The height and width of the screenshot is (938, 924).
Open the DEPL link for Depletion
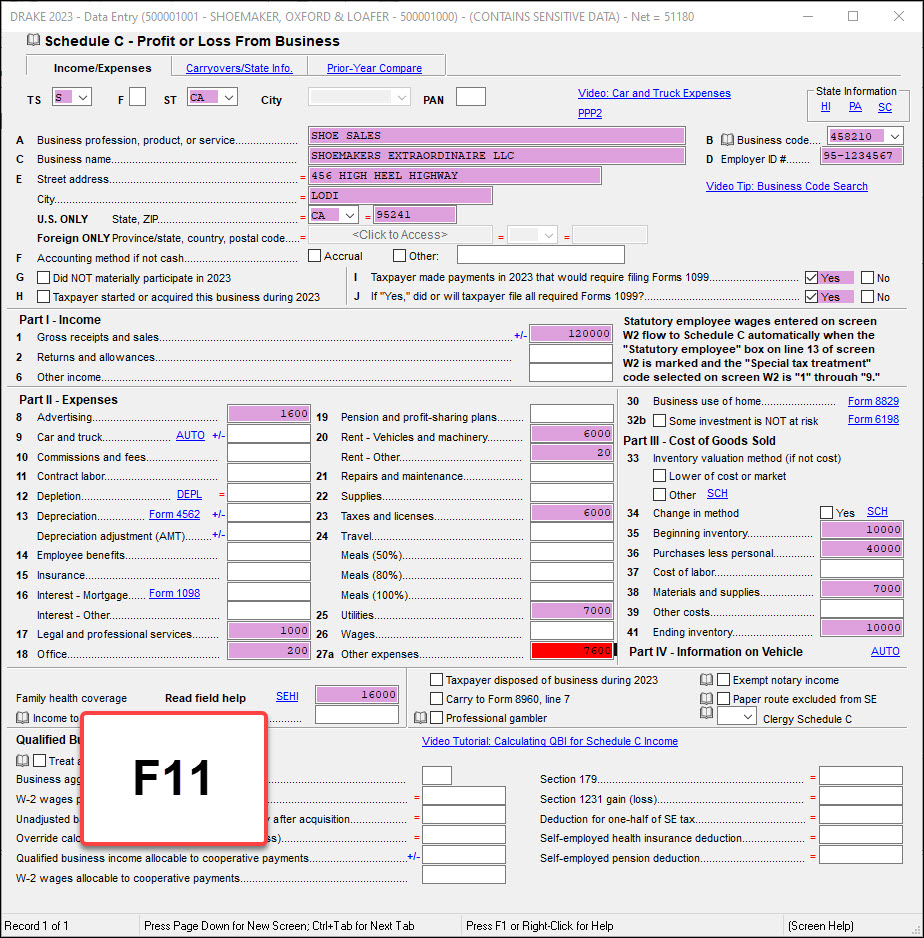(x=189, y=495)
